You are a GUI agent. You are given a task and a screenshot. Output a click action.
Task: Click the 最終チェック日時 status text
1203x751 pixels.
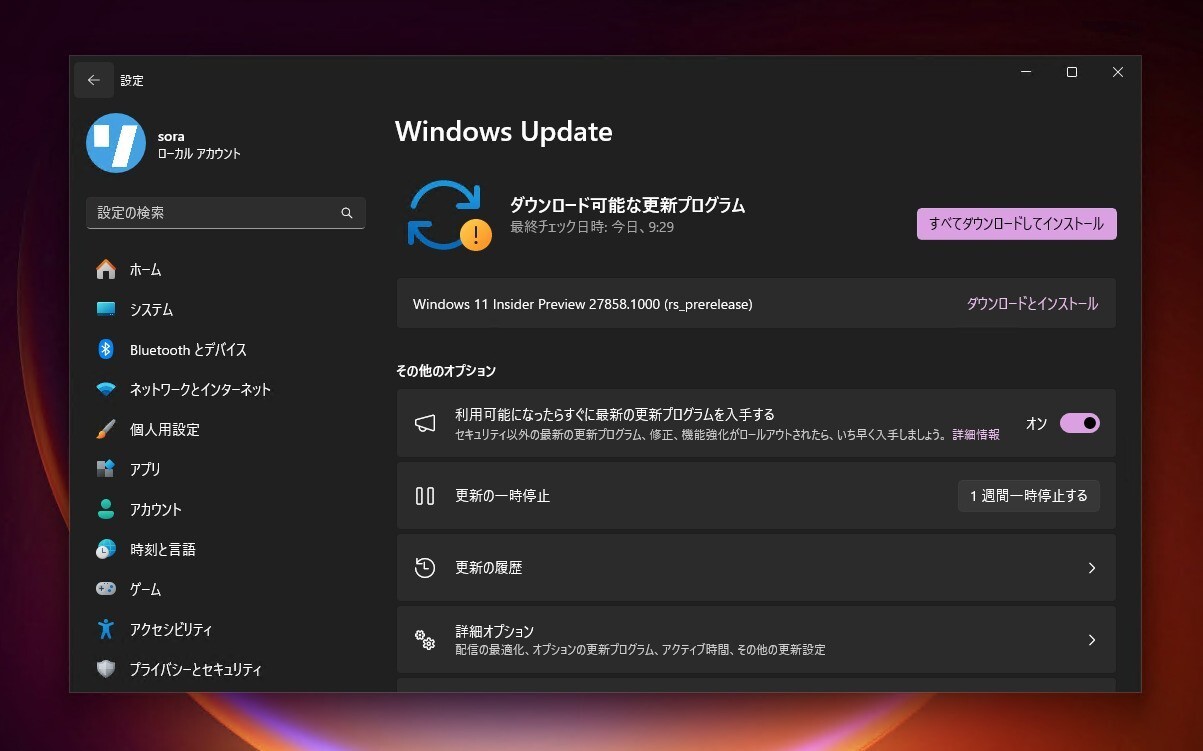[x=592, y=228]
